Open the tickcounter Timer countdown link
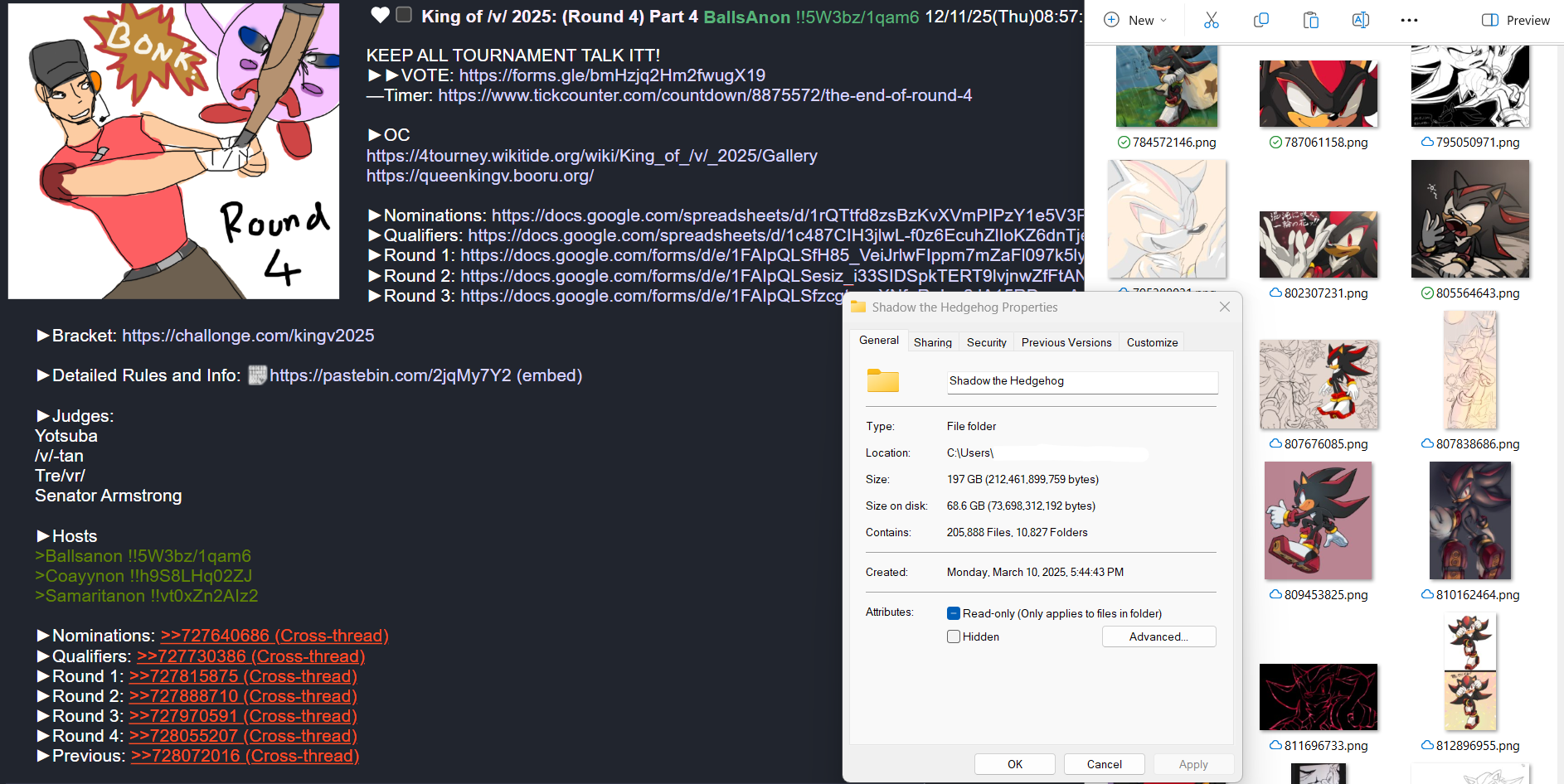1564x784 pixels. point(705,95)
